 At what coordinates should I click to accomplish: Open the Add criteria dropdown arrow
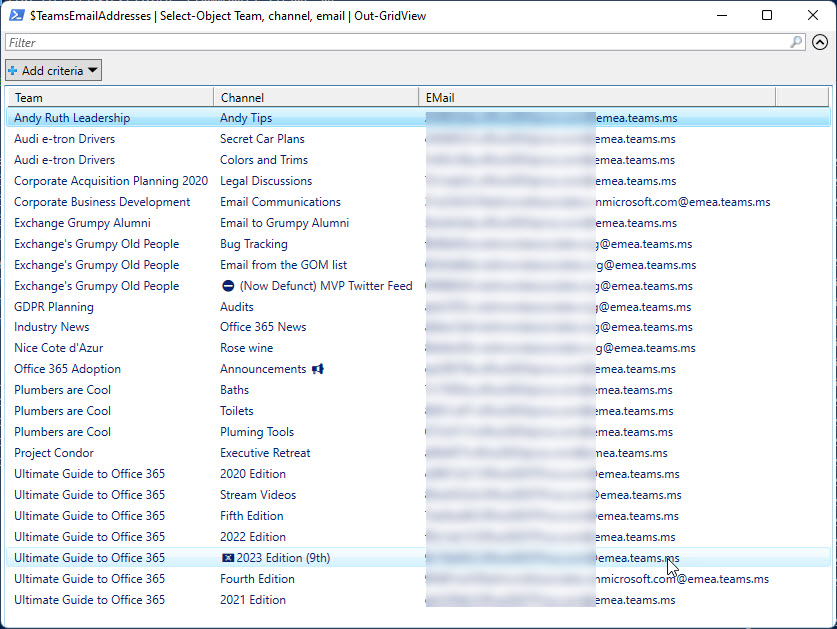pyautogui.click(x=92, y=71)
